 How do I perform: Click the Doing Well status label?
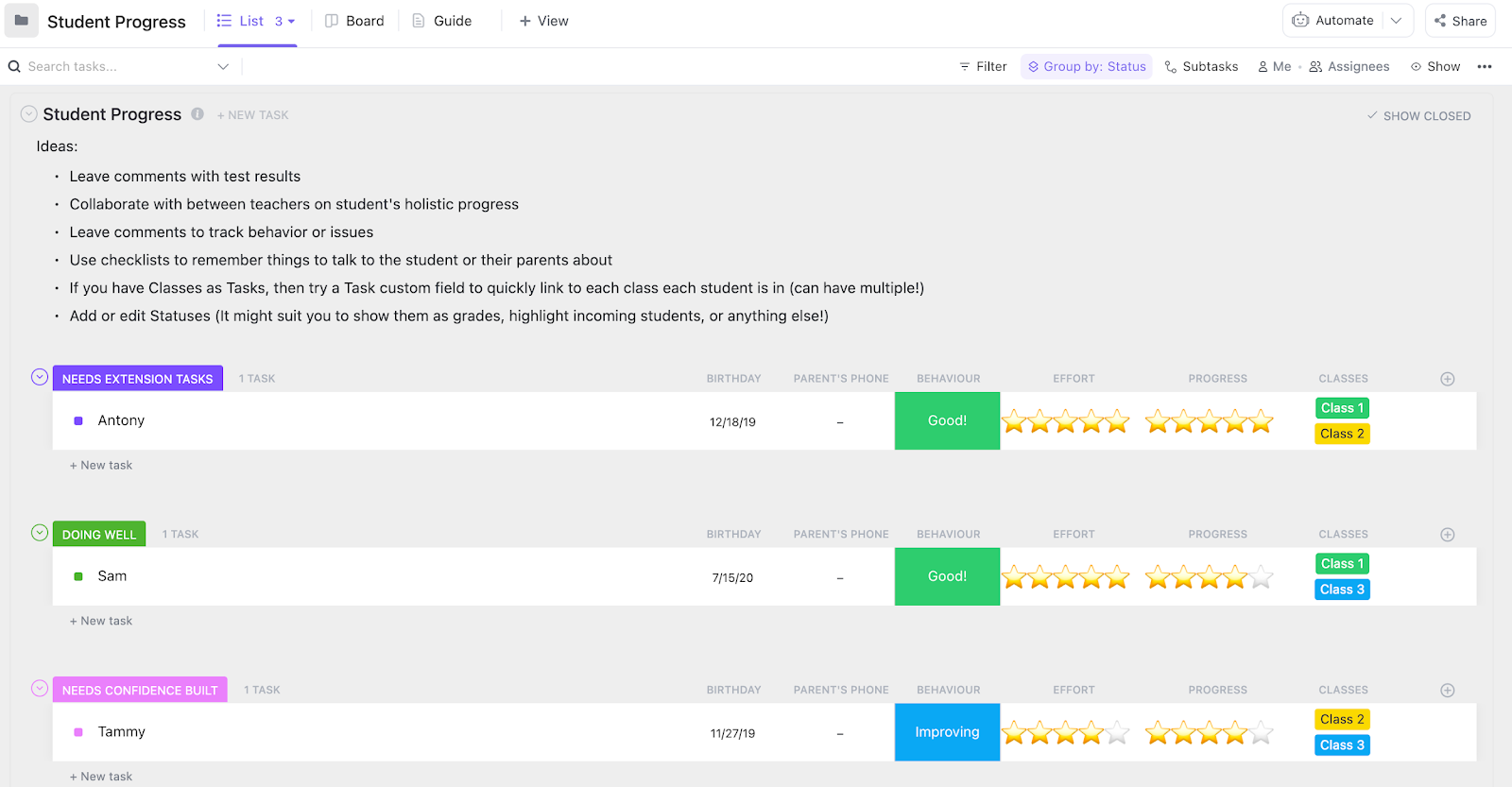coord(99,535)
